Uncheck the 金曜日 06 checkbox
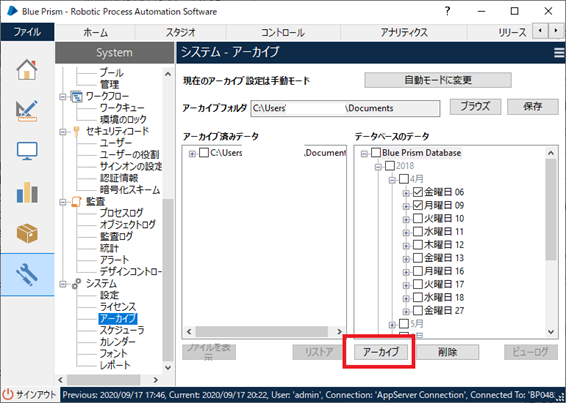The image size is (566, 403). (418, 192)
